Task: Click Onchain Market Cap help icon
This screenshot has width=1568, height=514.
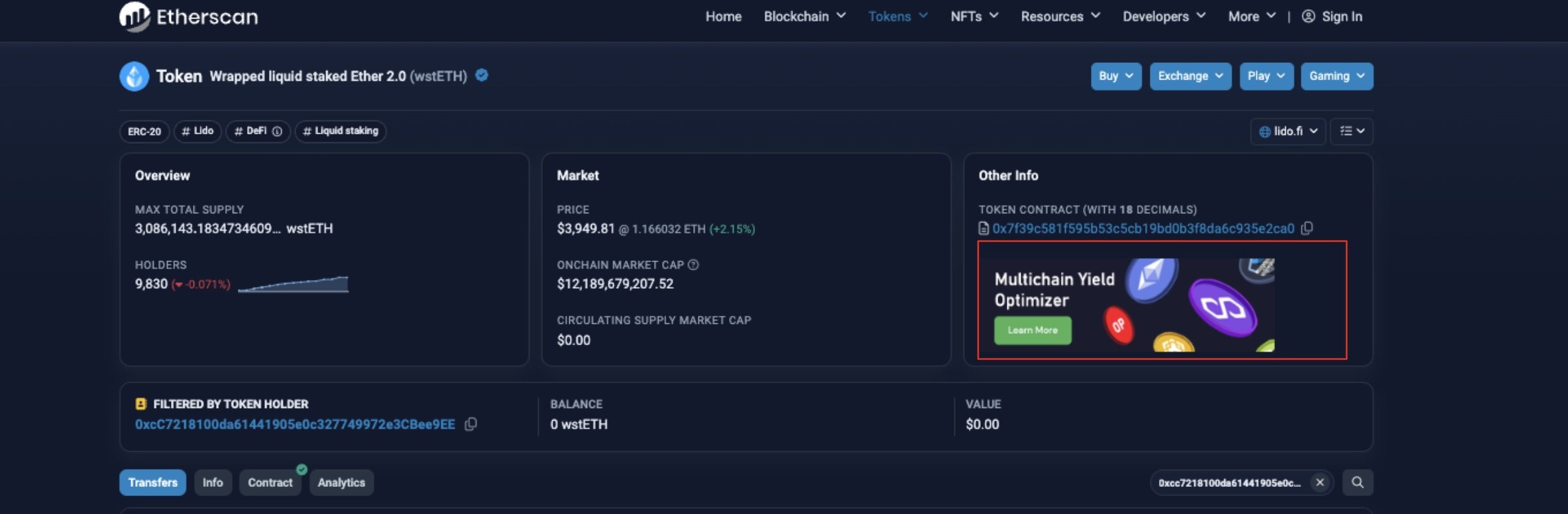Action: pyautogui.click(x=693, y=264)
